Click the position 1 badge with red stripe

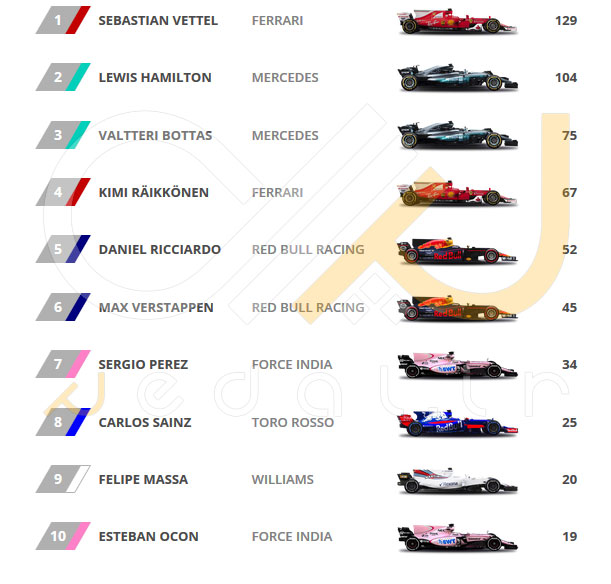(63, 20)
